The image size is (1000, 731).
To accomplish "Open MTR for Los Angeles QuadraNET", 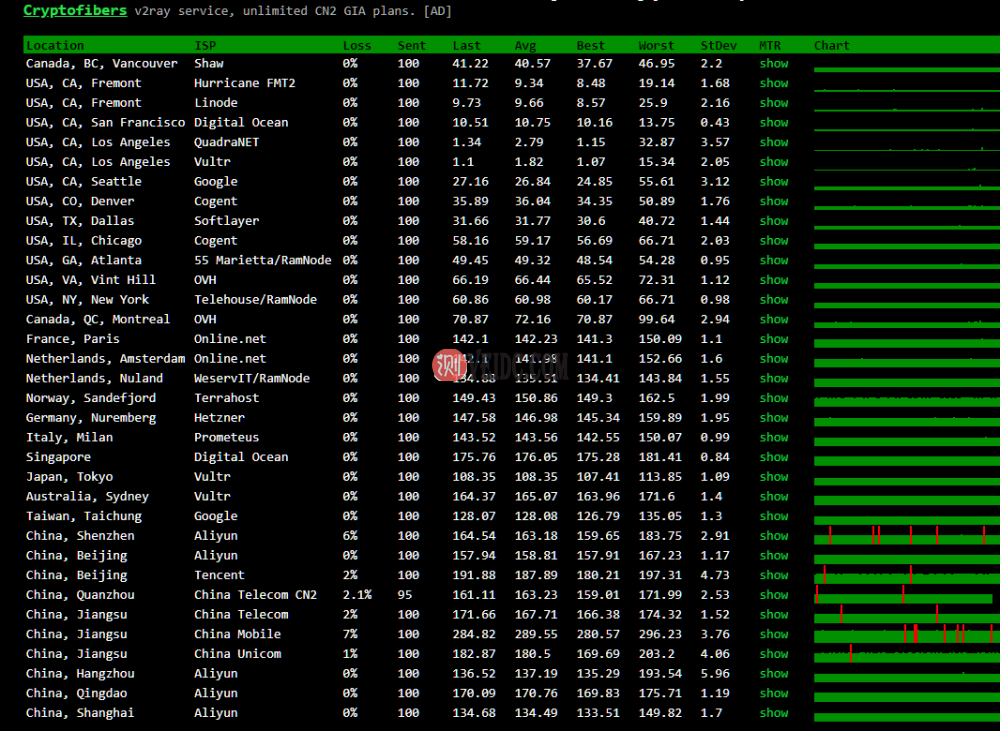I will pyautogui.click(x=773, y=142).
